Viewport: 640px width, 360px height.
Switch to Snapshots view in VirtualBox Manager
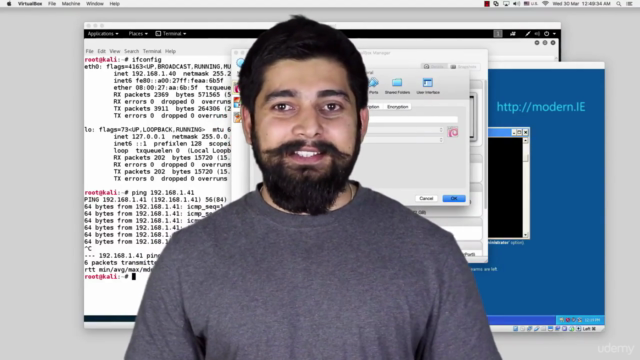click(x=464, y=67)
